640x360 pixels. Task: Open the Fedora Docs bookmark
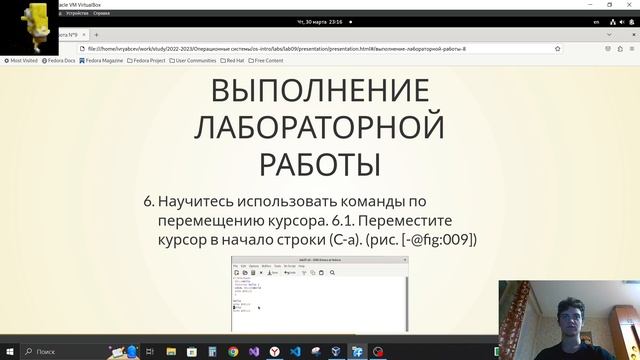tap(59, 60)
